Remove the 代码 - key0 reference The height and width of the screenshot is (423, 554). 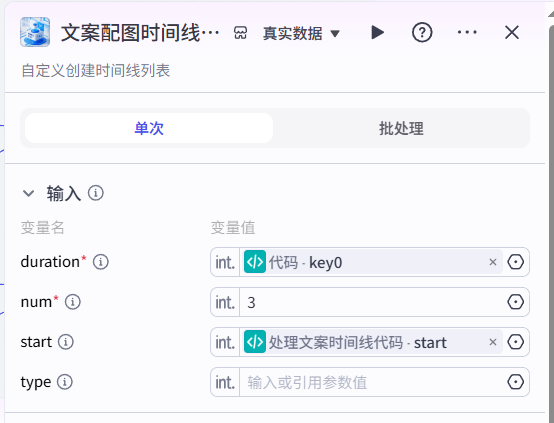tap(493, 262)
